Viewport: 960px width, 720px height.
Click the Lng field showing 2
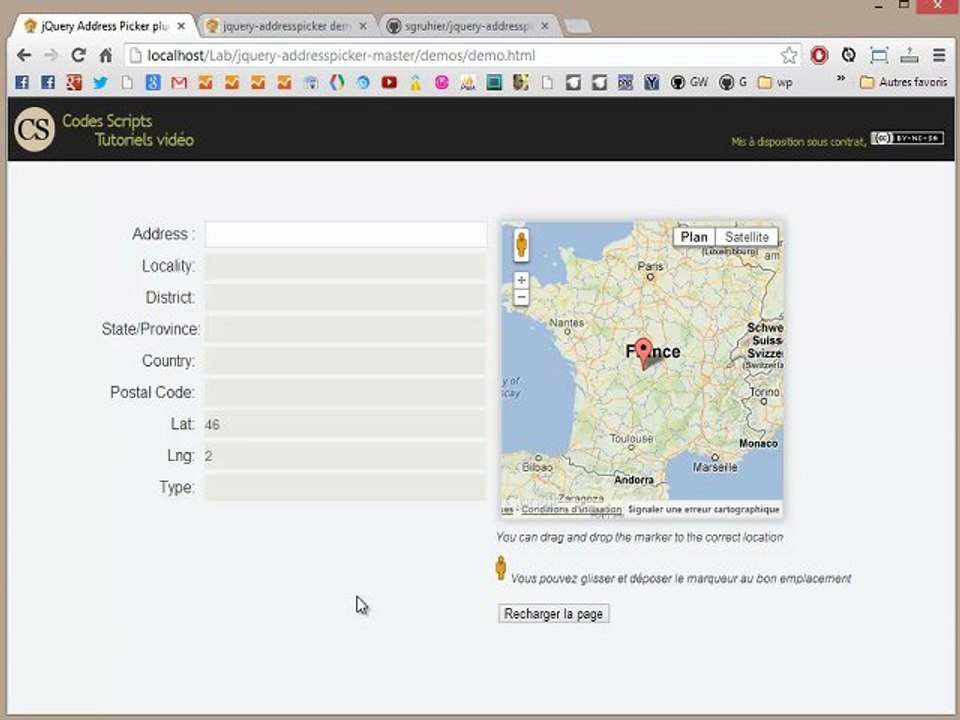point(346,456)
